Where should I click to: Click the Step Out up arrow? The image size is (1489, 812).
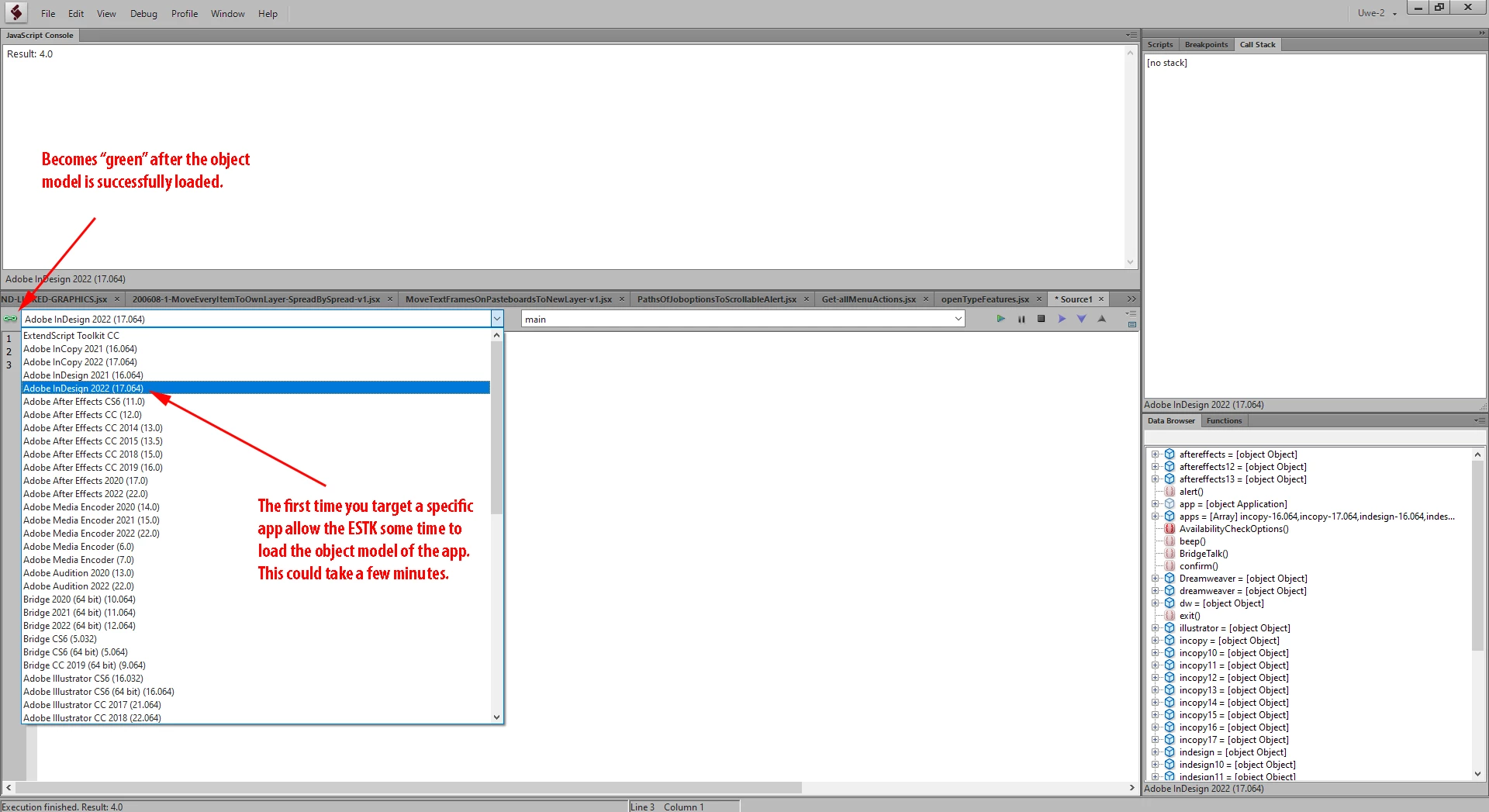[1102, 319]
